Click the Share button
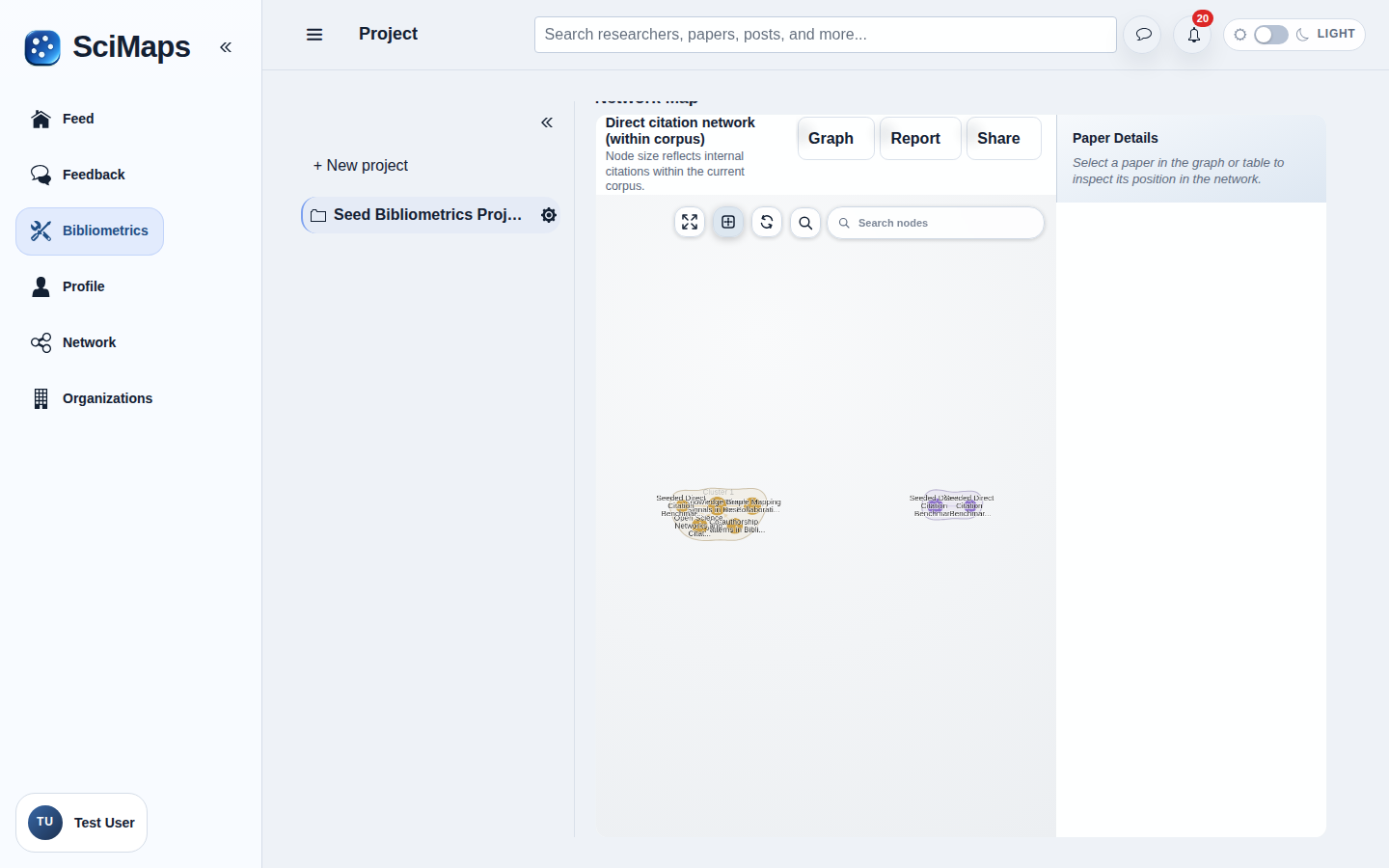1389x868 pixels. click(x=1003, y=139)
